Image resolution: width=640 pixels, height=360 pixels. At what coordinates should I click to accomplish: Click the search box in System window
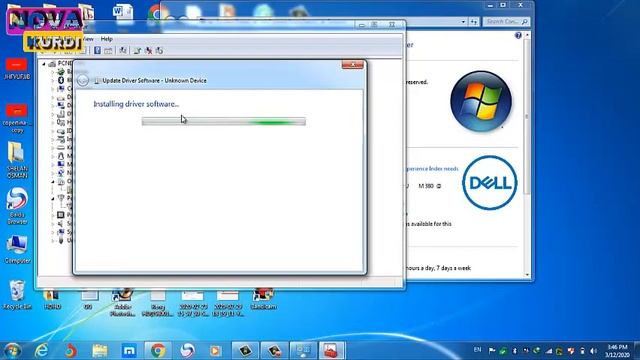click(x=507, y=21)
